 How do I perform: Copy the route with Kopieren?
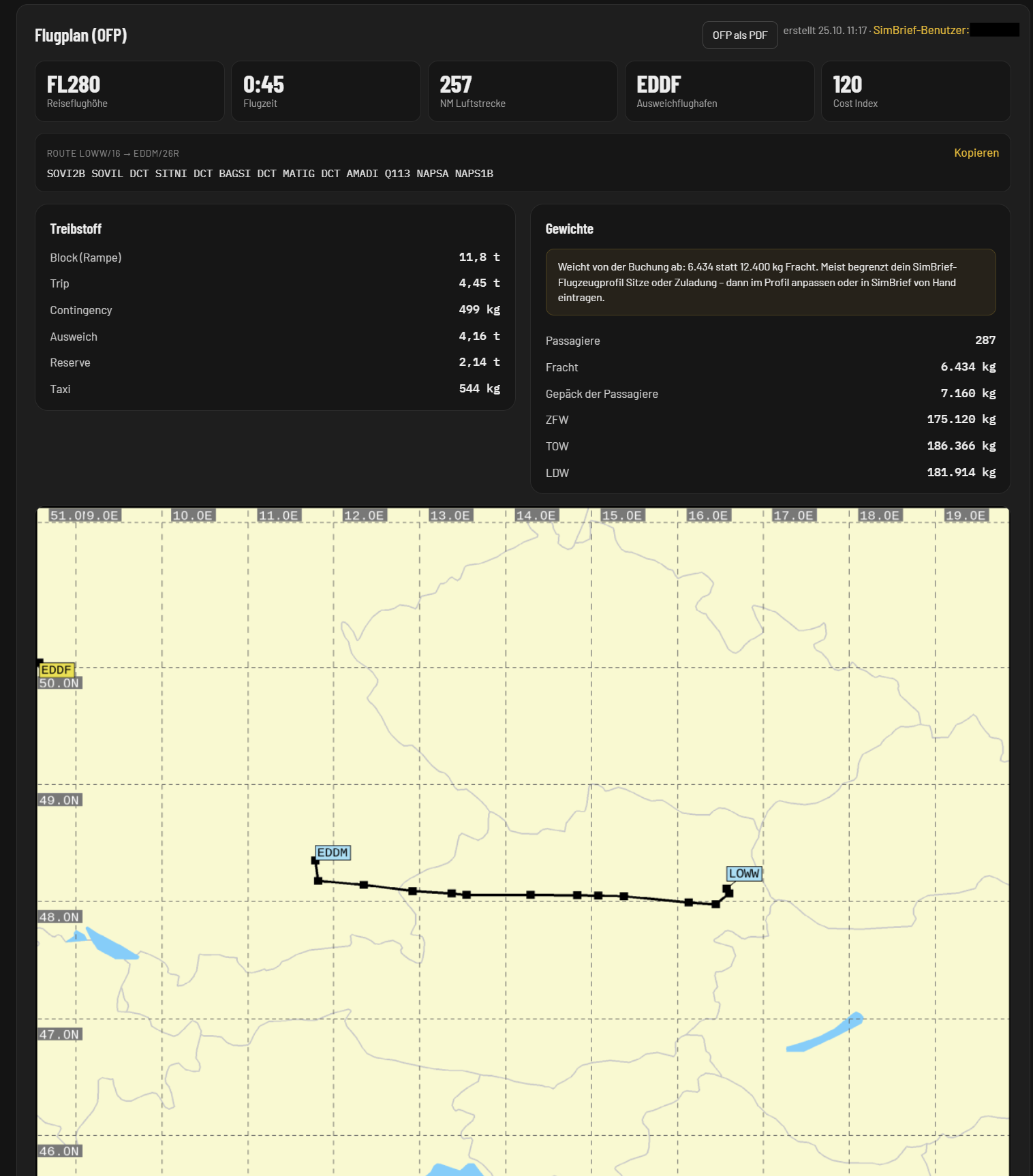pos(976,153)
